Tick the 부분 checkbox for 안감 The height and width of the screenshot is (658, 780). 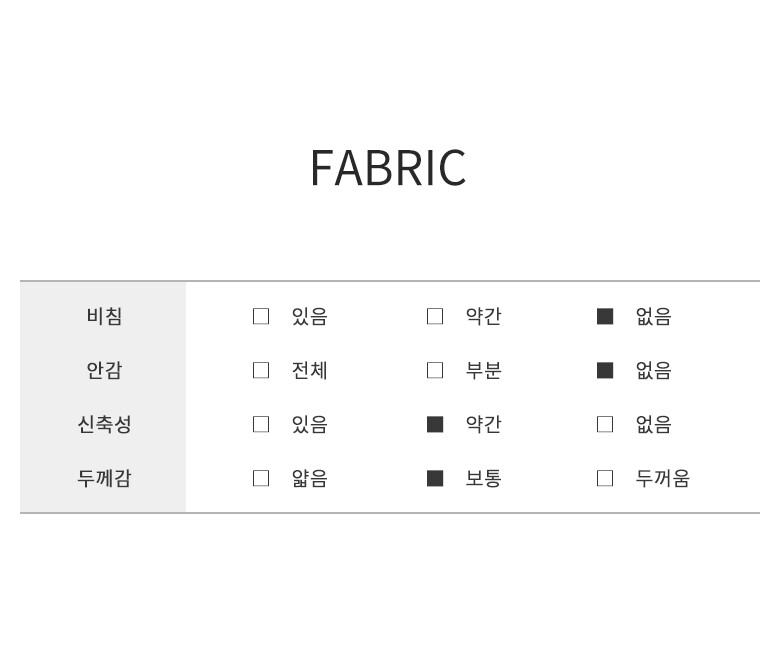(x=435, y=370)
